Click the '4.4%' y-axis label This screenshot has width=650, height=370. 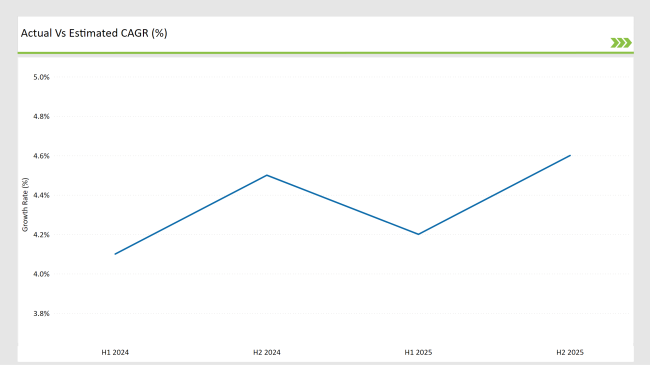coord(41,195)
